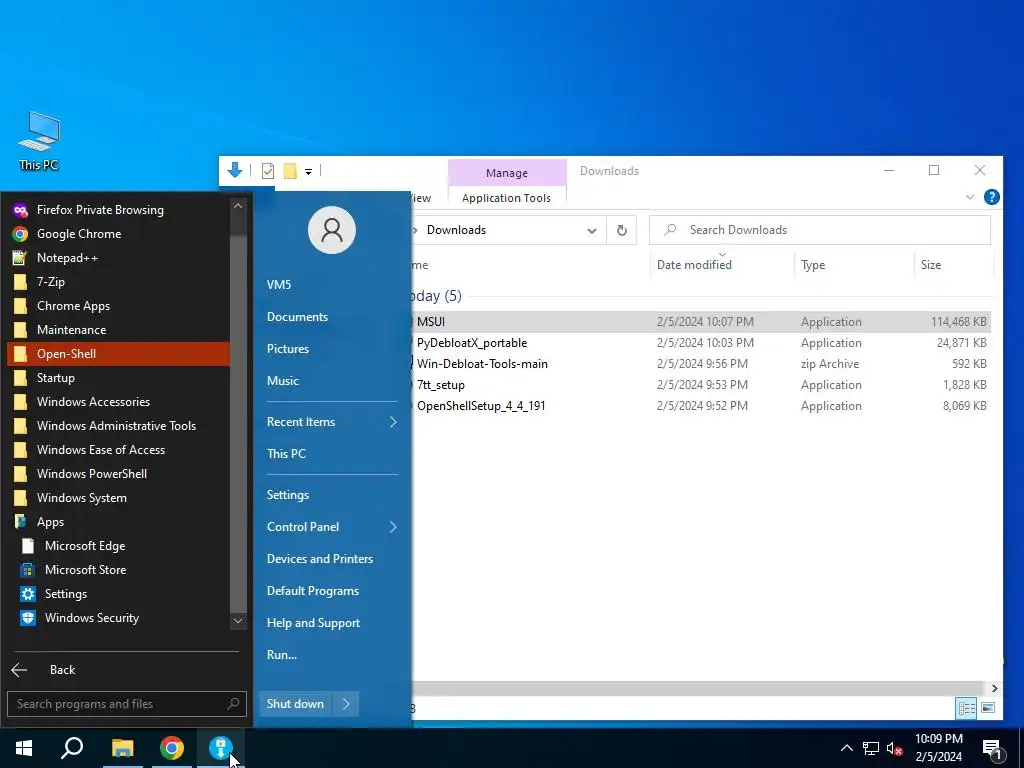The width and height of the screenshot is (1024, 768).
Task: Collapse the Apps group in start menu
Action: click(x=118, y=522)
